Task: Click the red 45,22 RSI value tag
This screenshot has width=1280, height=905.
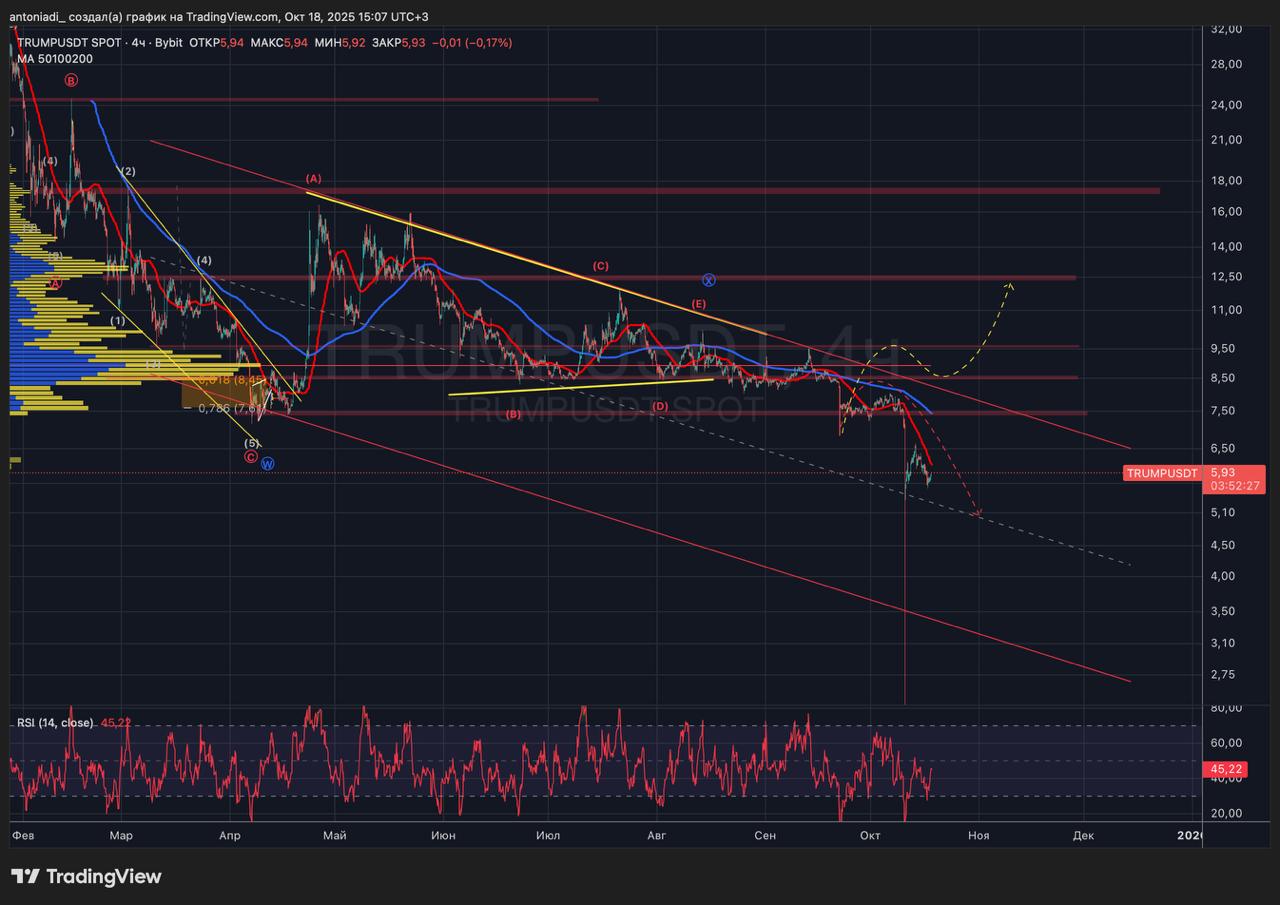Action: click(1226, 769)
